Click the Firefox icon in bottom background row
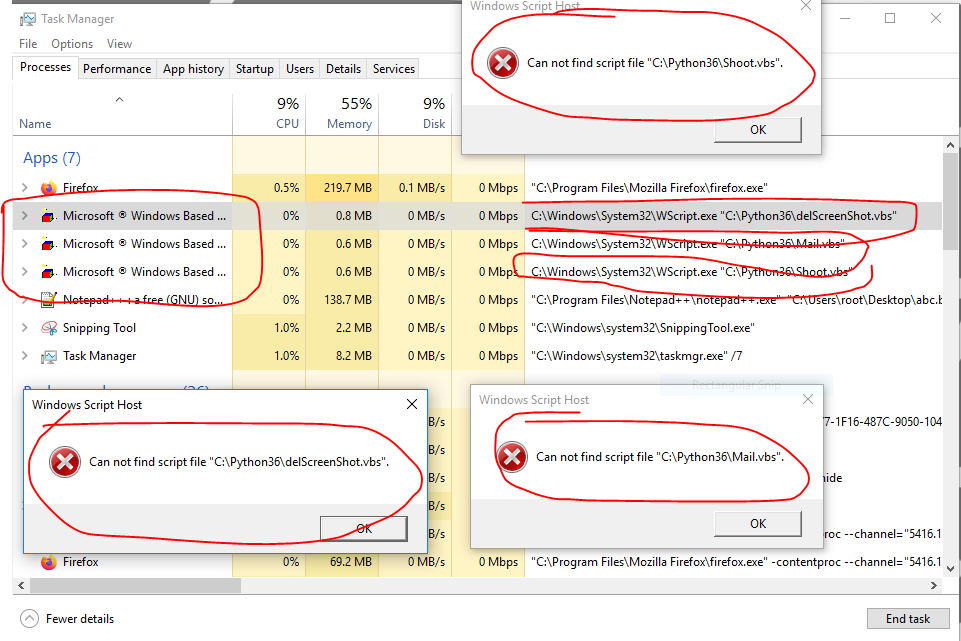The width and height of the screenshot is (961, 641). pos(48,562)
